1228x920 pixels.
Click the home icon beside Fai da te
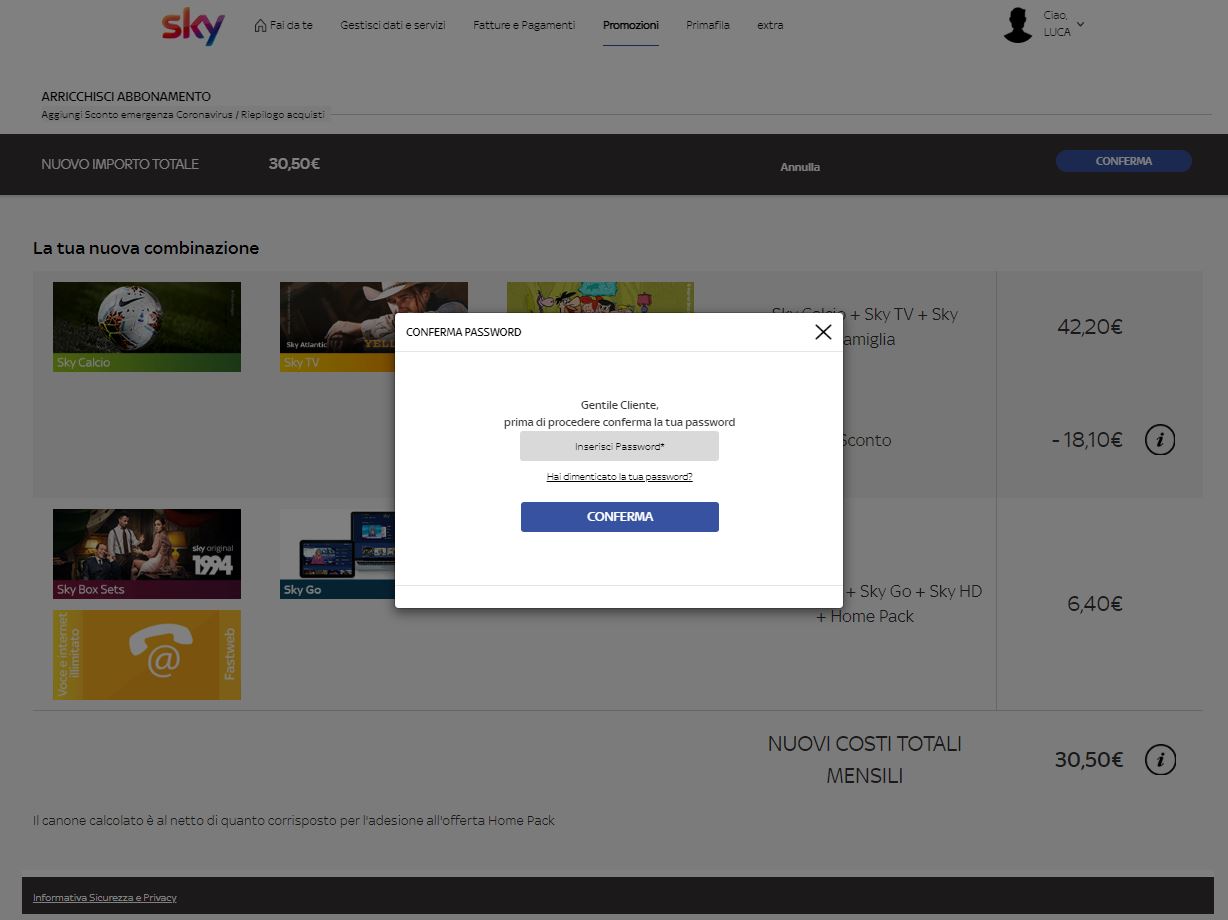click(x=260, y=25)
